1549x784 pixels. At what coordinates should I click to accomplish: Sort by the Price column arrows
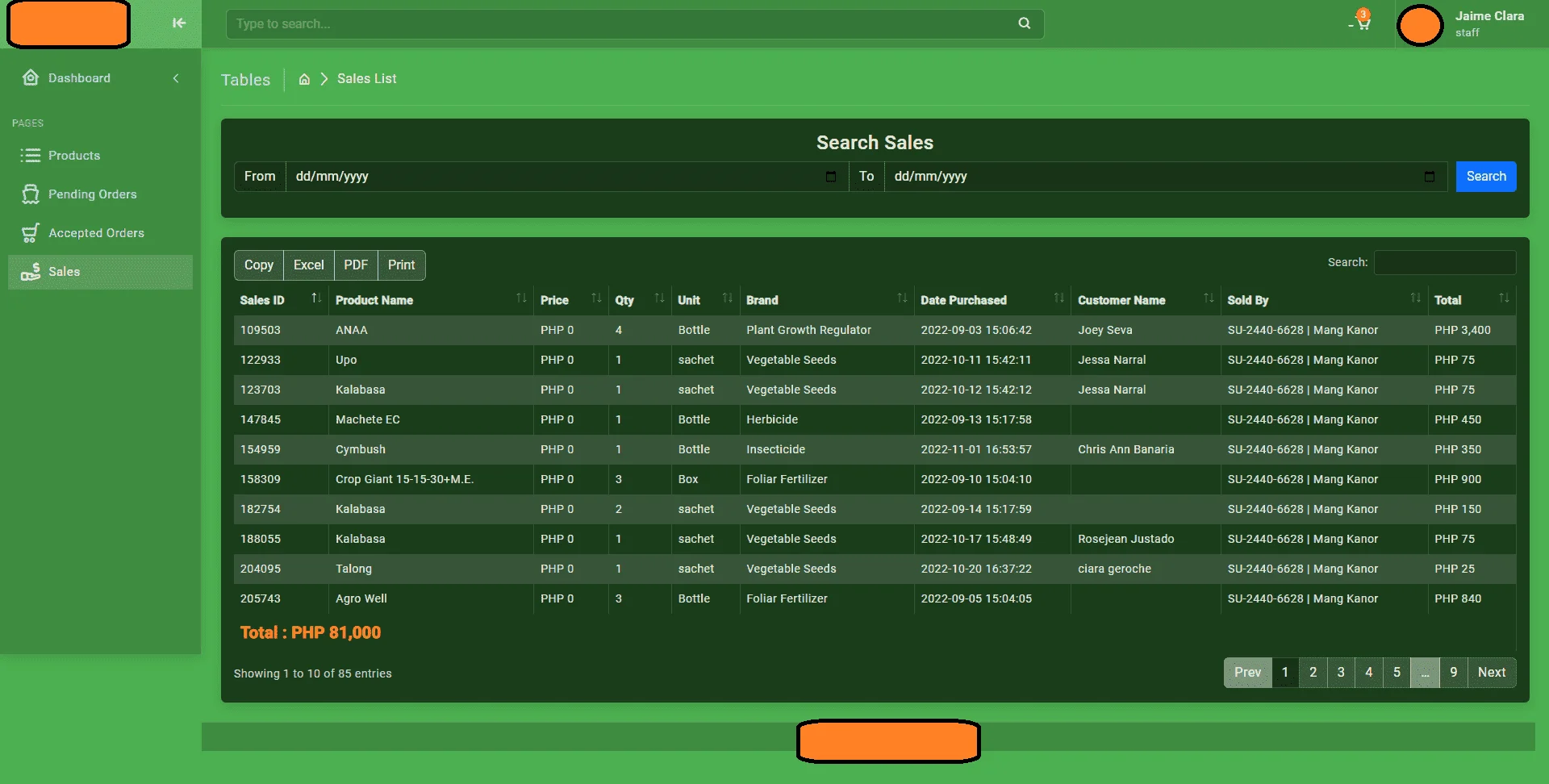596,298
